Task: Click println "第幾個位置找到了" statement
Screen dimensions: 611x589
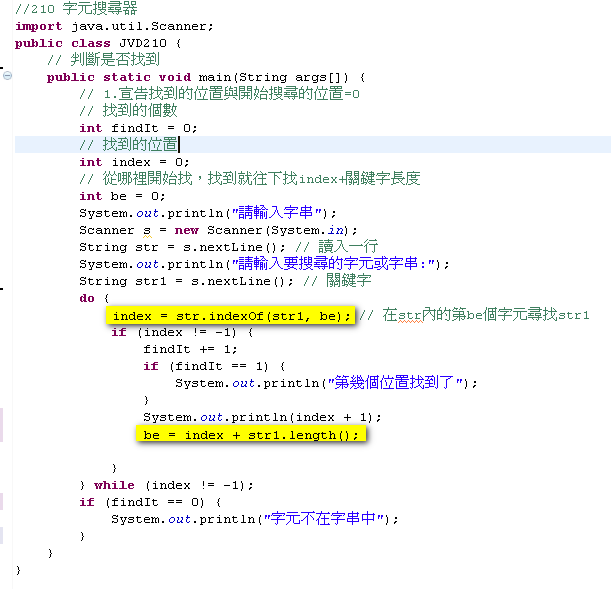Action: (x=326, y=383)
